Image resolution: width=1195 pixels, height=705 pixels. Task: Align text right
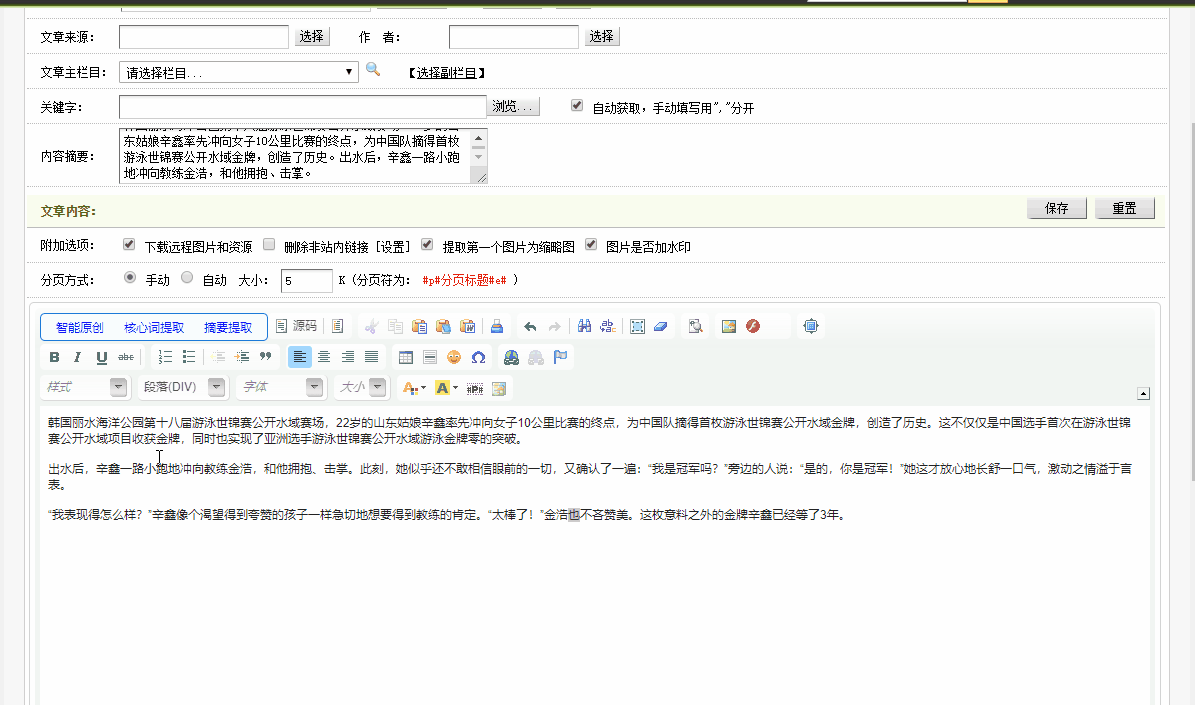348,357
